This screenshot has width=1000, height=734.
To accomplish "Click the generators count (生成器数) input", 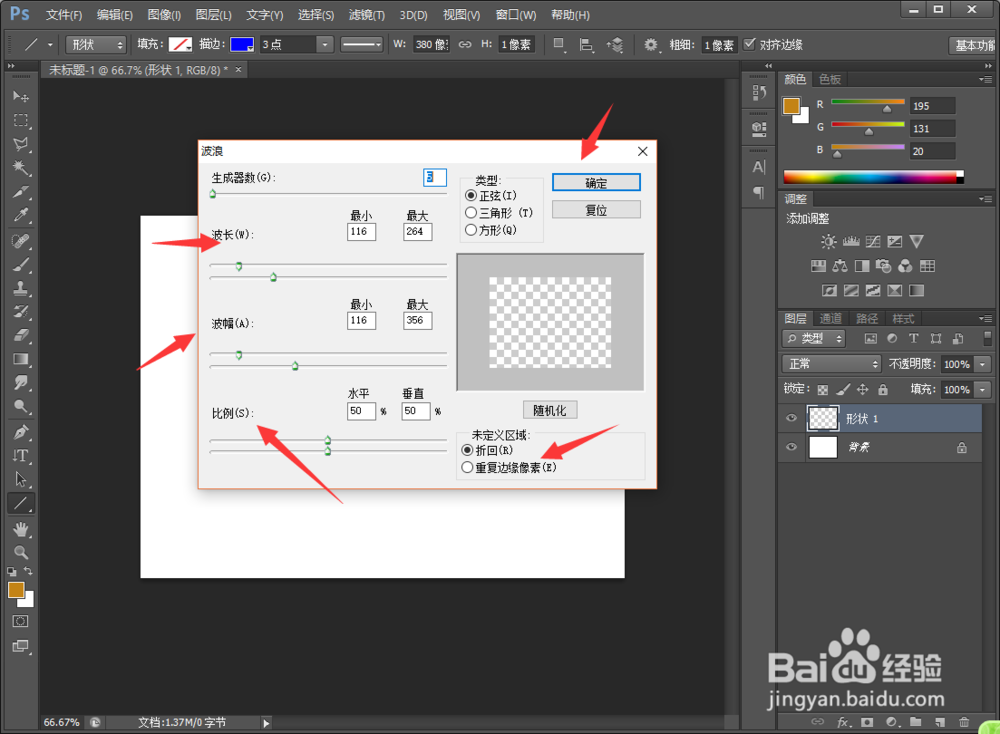I will pos(434,177).
